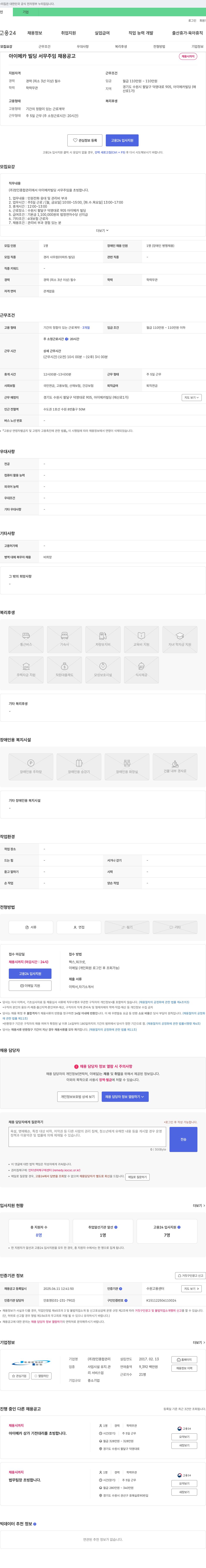Click the info icon beside 인증기관
206x1568 pixels.
[x=121, y=1289]
